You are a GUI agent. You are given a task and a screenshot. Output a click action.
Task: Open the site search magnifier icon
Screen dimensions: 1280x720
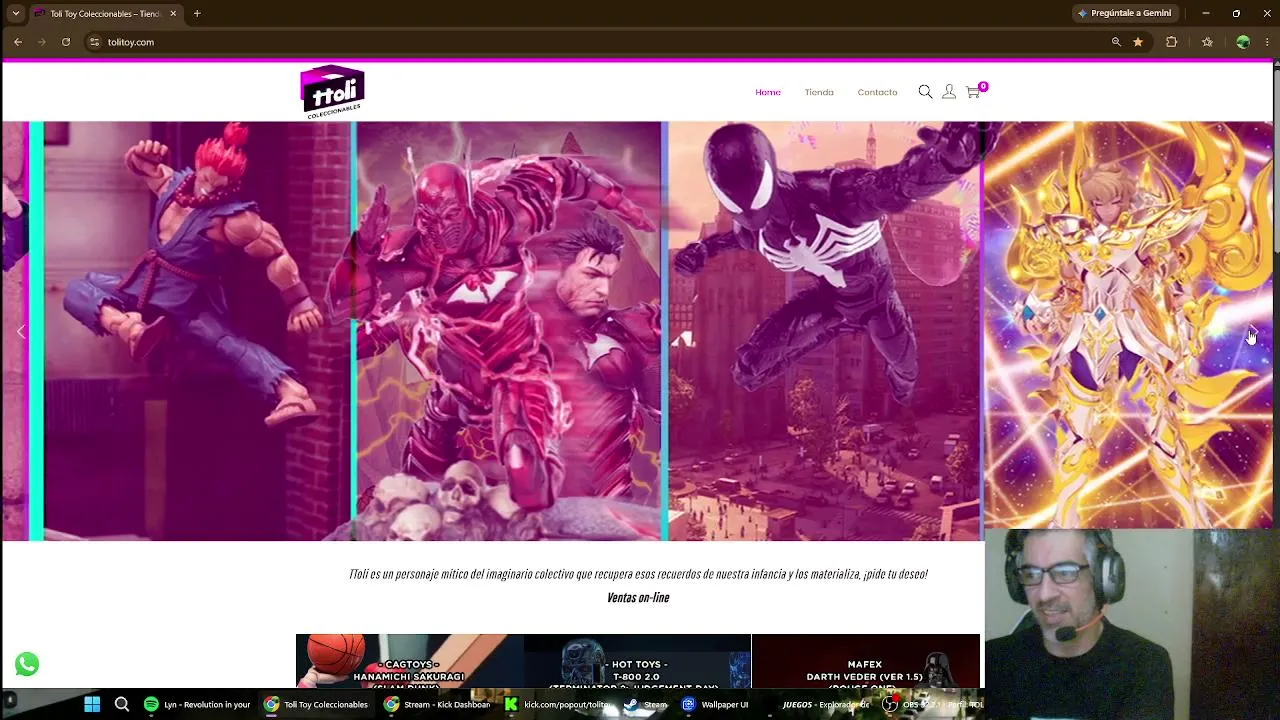click(925, 92)
